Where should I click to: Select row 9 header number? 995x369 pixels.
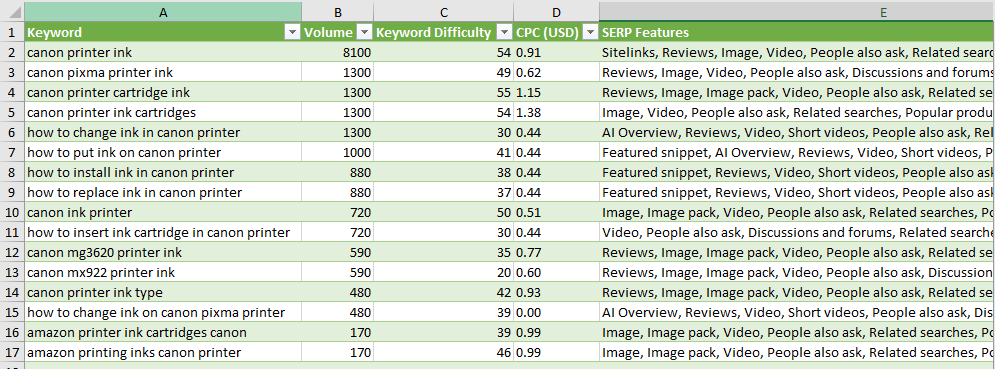[x=12, y=192]
